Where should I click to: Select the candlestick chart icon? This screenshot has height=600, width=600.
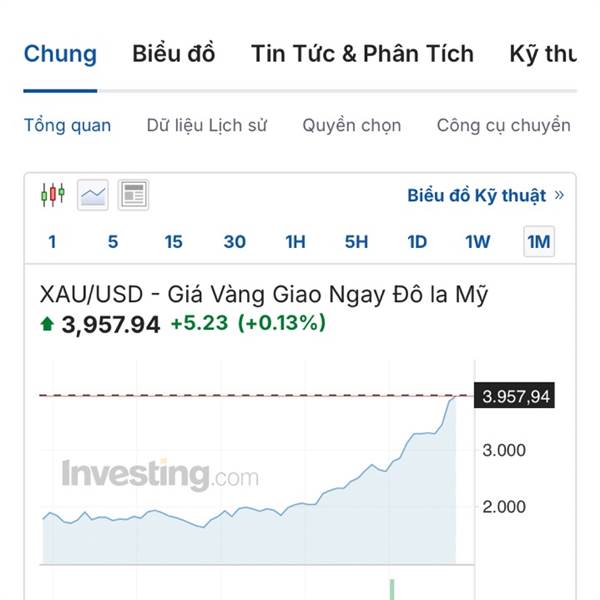click(x=52, y=194)
